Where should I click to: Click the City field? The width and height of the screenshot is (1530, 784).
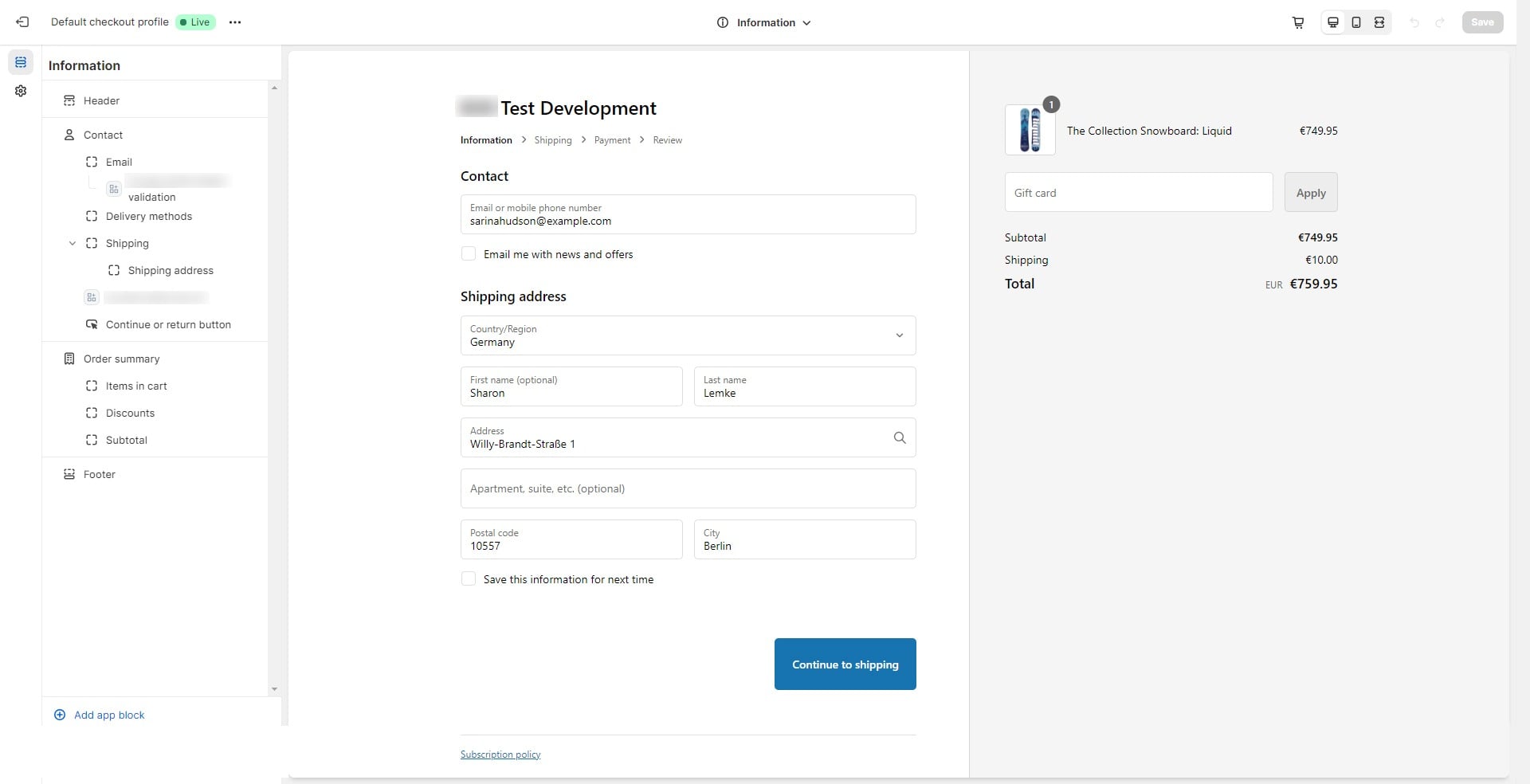click(805, 539)
